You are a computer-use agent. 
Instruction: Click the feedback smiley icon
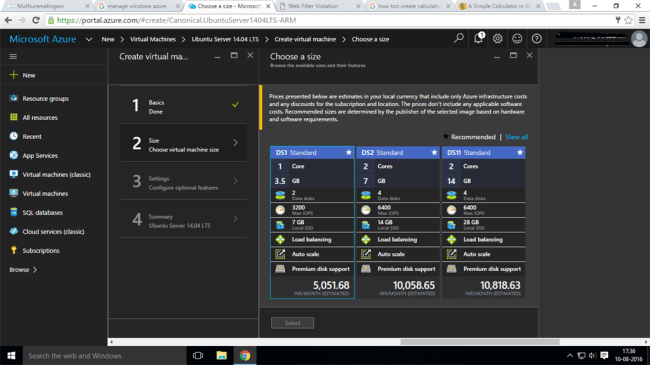tap(517, 39)
